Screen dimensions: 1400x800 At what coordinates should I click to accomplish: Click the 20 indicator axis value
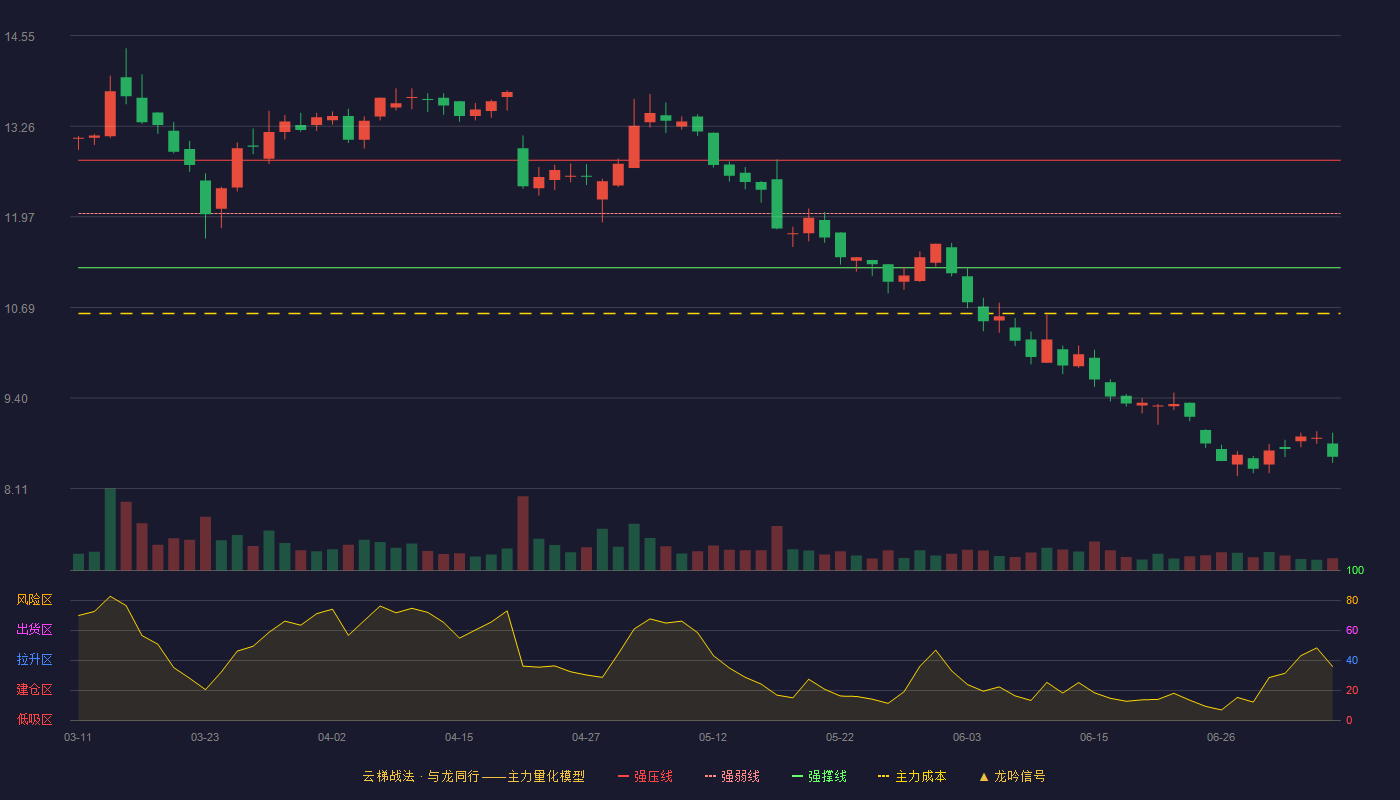(1352, 690)
